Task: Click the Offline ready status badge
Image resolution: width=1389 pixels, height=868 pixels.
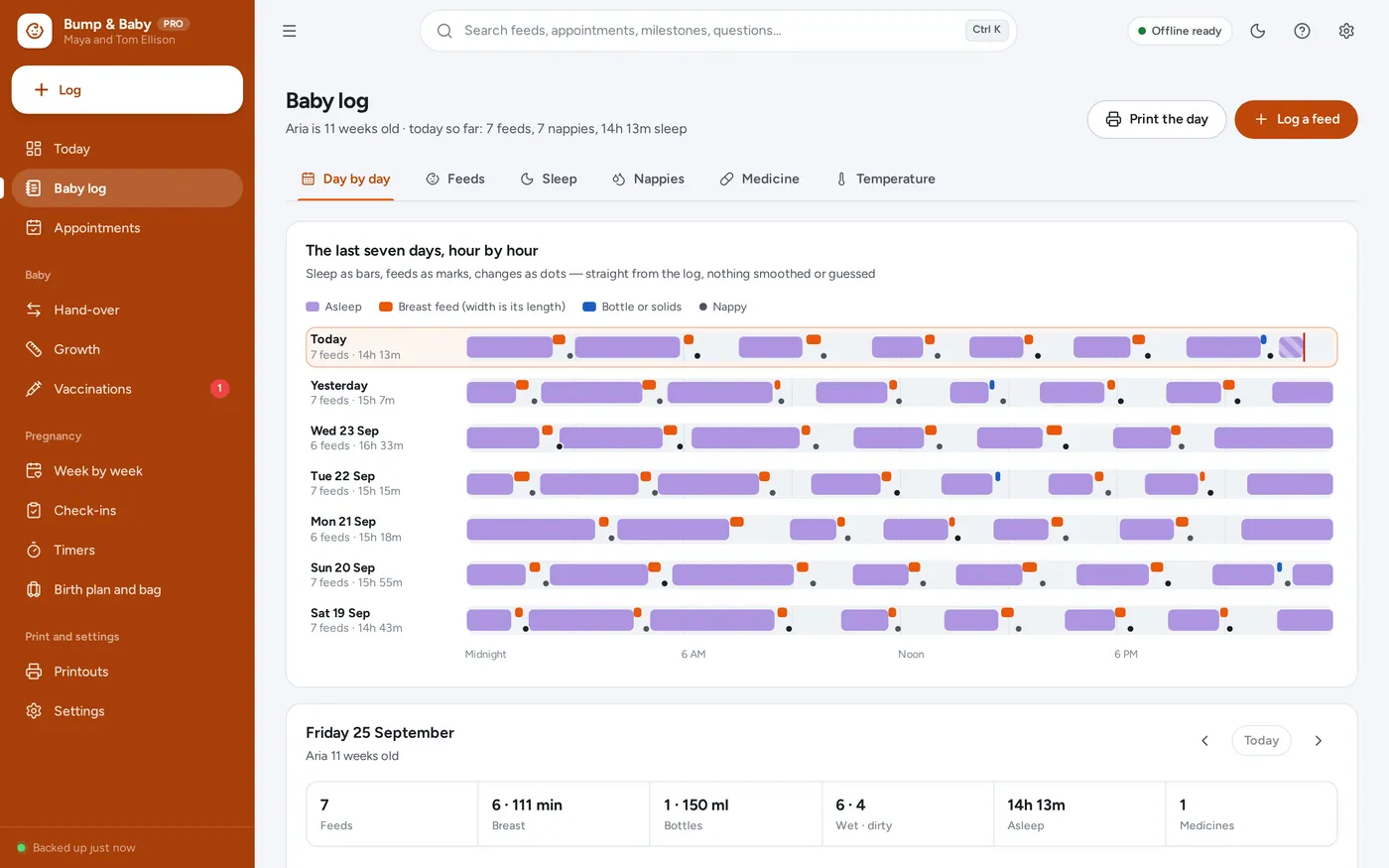Action: (1180, 31)
